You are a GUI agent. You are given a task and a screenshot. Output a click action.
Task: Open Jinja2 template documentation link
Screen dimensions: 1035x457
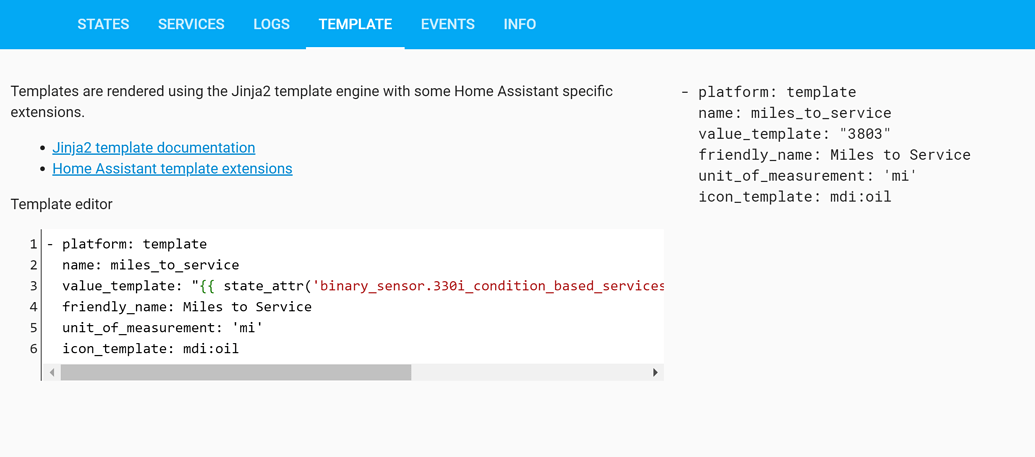pos(154,147)
